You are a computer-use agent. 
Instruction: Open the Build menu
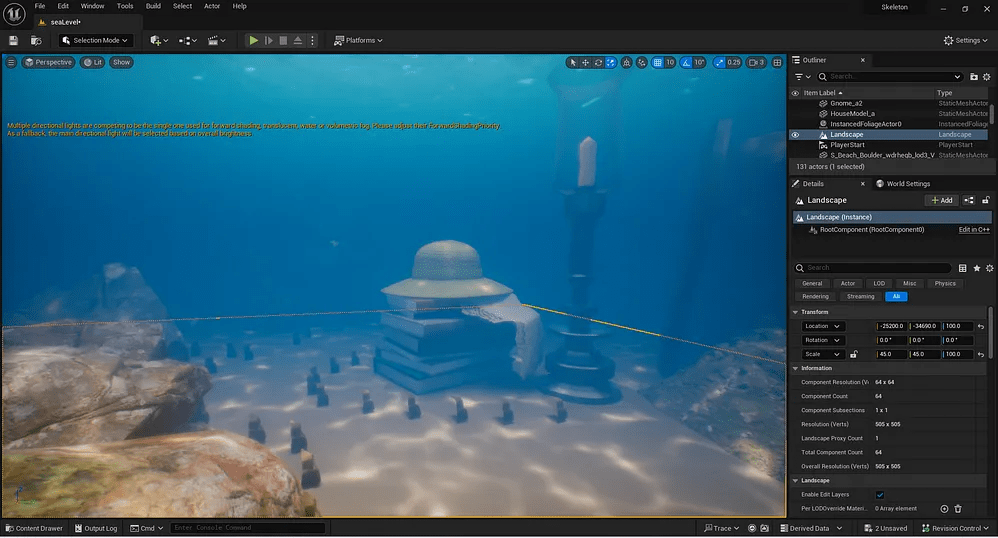(153, 6)
